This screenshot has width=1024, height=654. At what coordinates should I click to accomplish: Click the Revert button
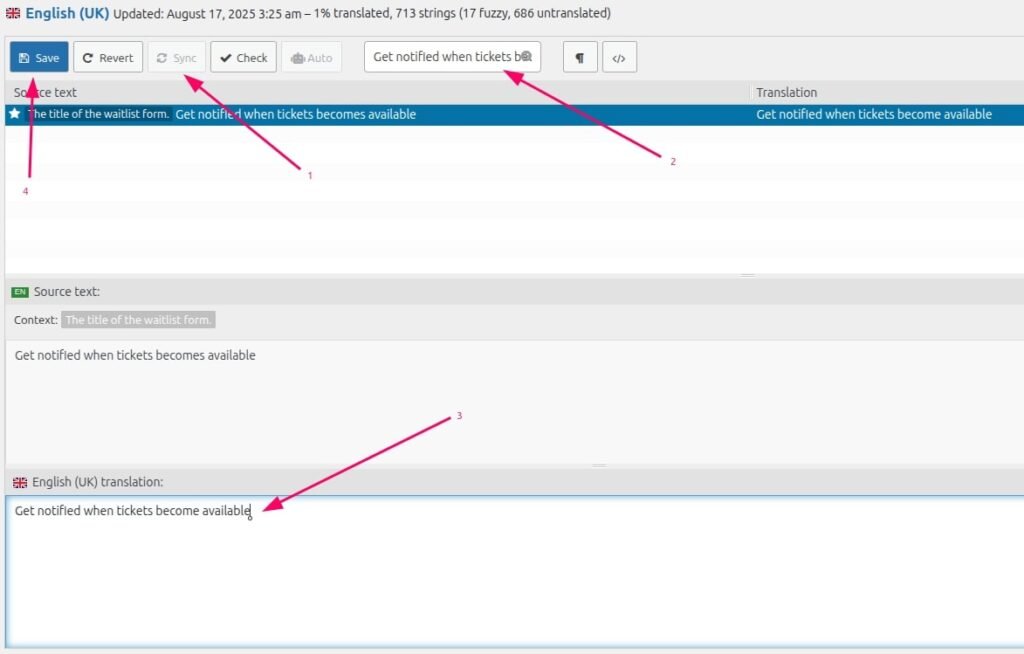tap(108, 58)
